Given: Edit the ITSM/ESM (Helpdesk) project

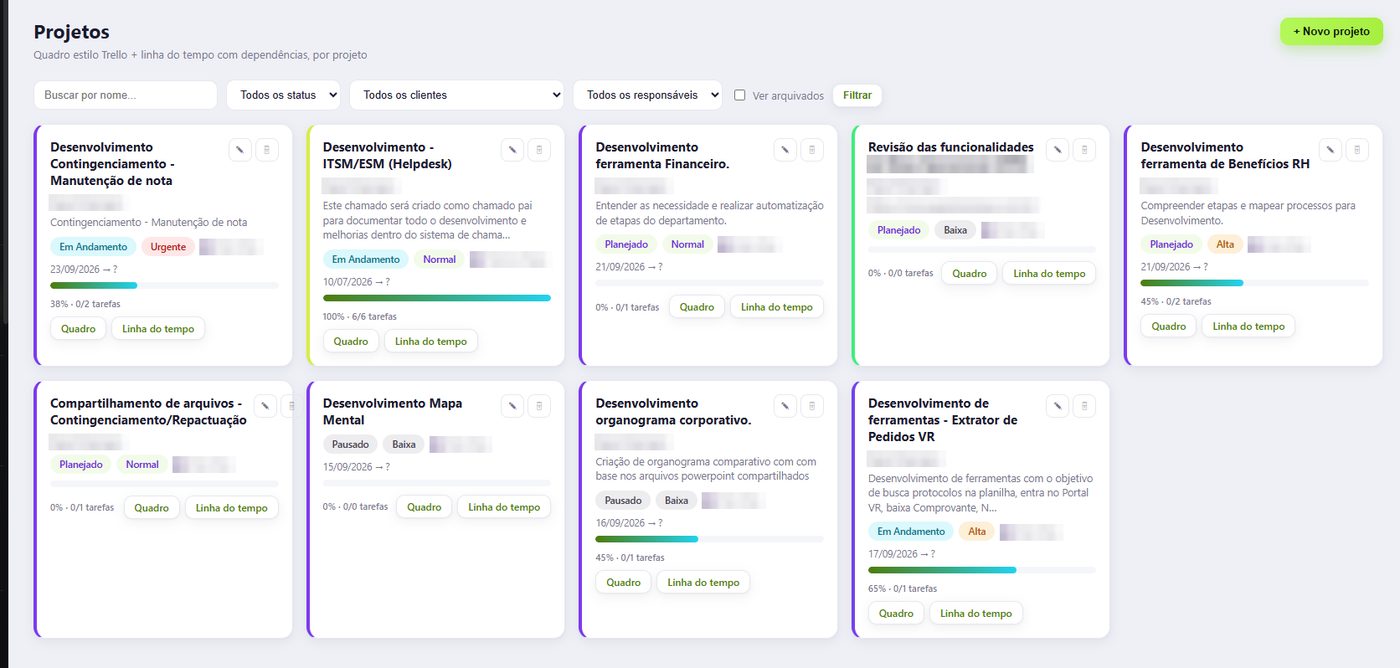Looking at the screenshot, I should point(512,150).
